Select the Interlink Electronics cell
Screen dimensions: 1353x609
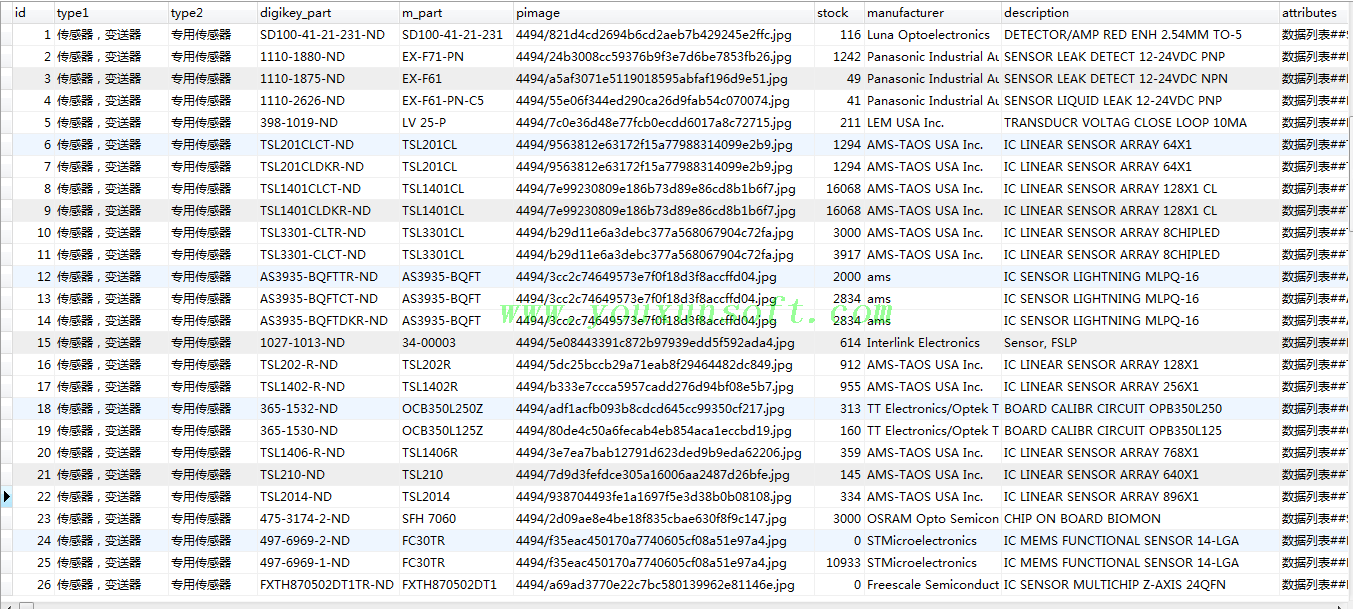click(x=932, y=343)
